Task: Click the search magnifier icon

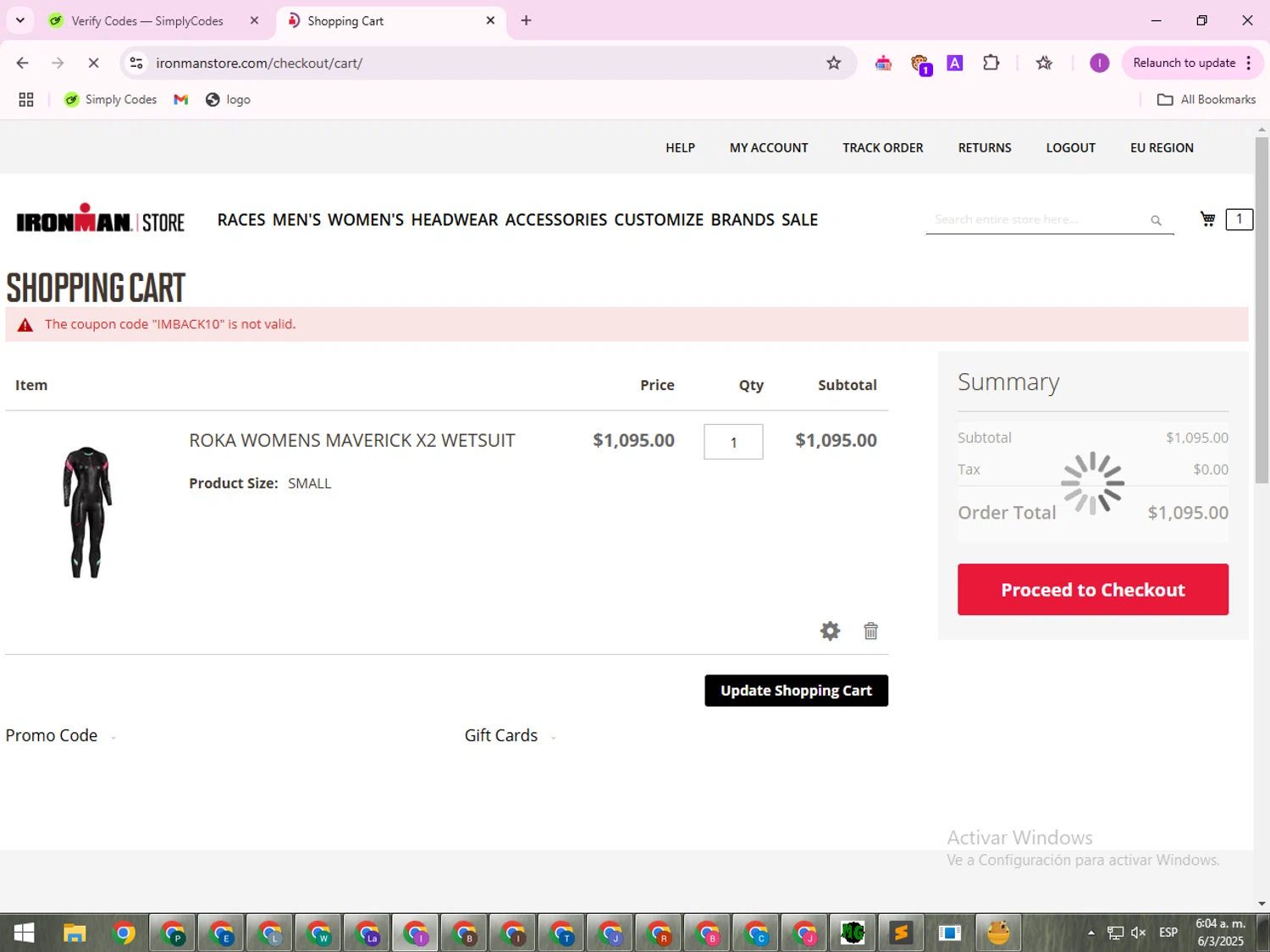Action: click(1156, 220)
